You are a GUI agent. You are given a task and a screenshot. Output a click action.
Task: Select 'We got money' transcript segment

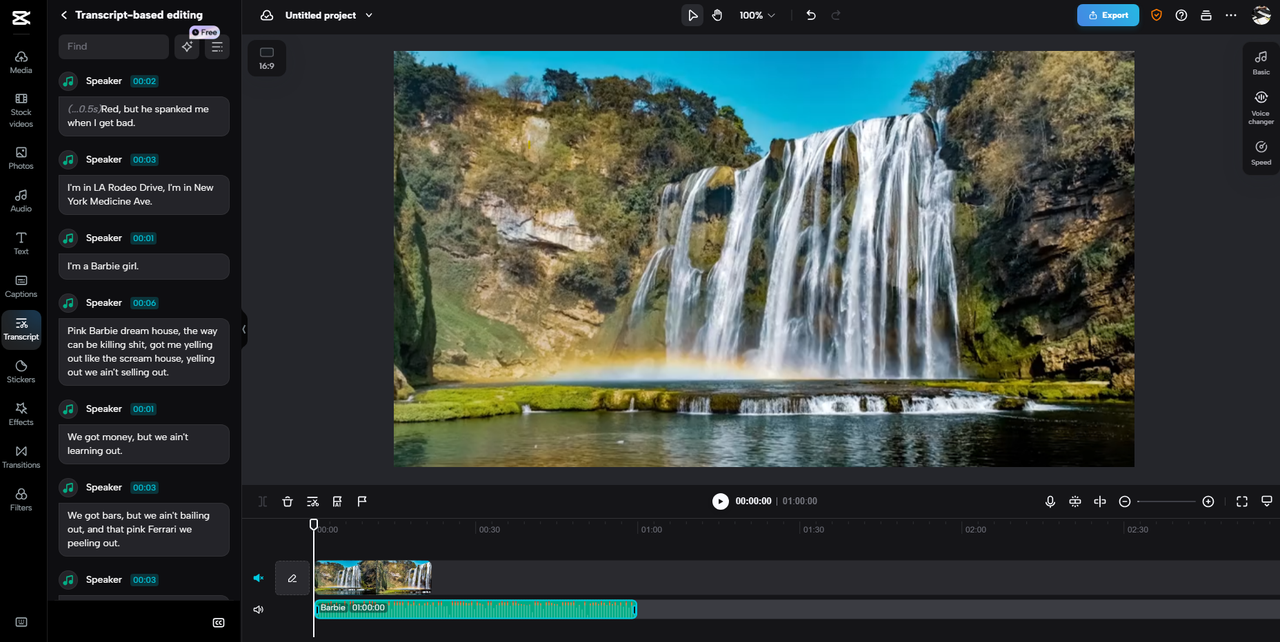click(144, 444)
